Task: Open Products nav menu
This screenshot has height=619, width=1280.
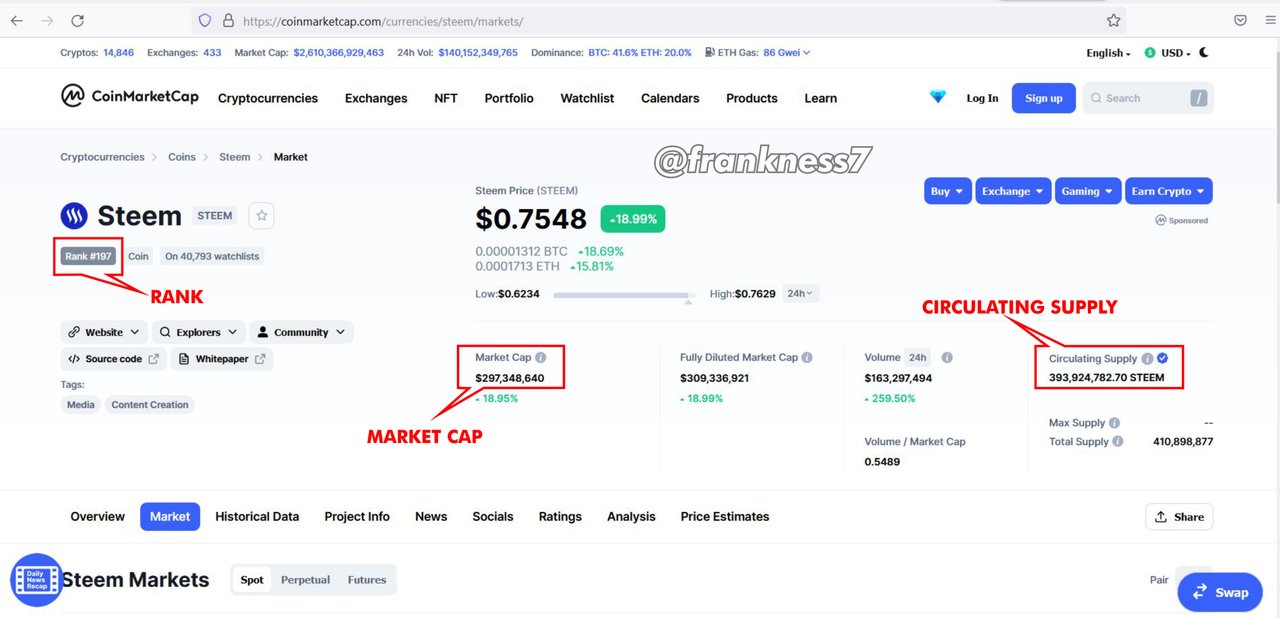Action: (752, 98)
